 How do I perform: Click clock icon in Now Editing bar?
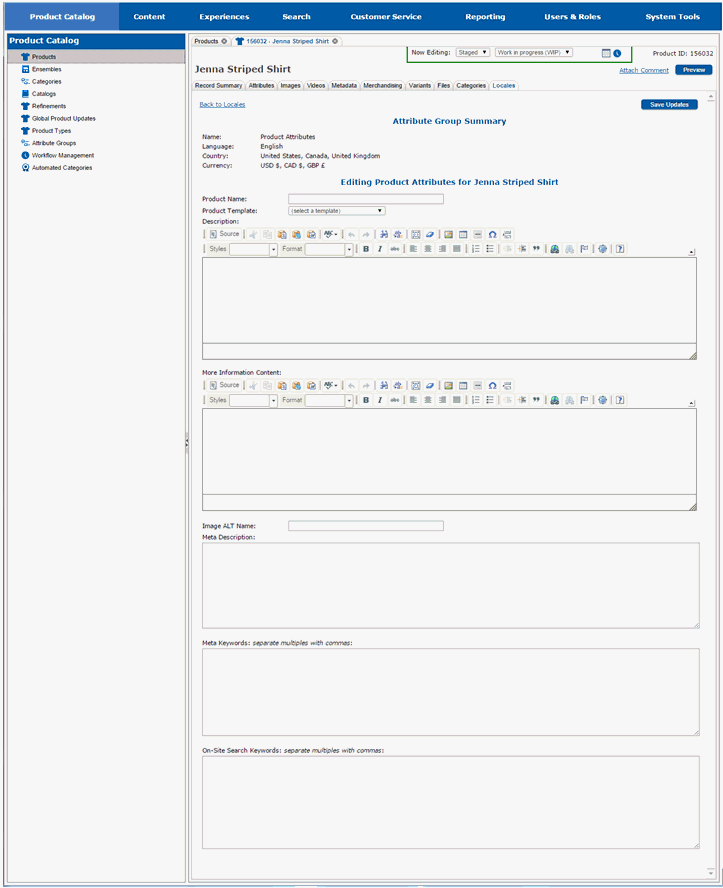coord(617,53)
